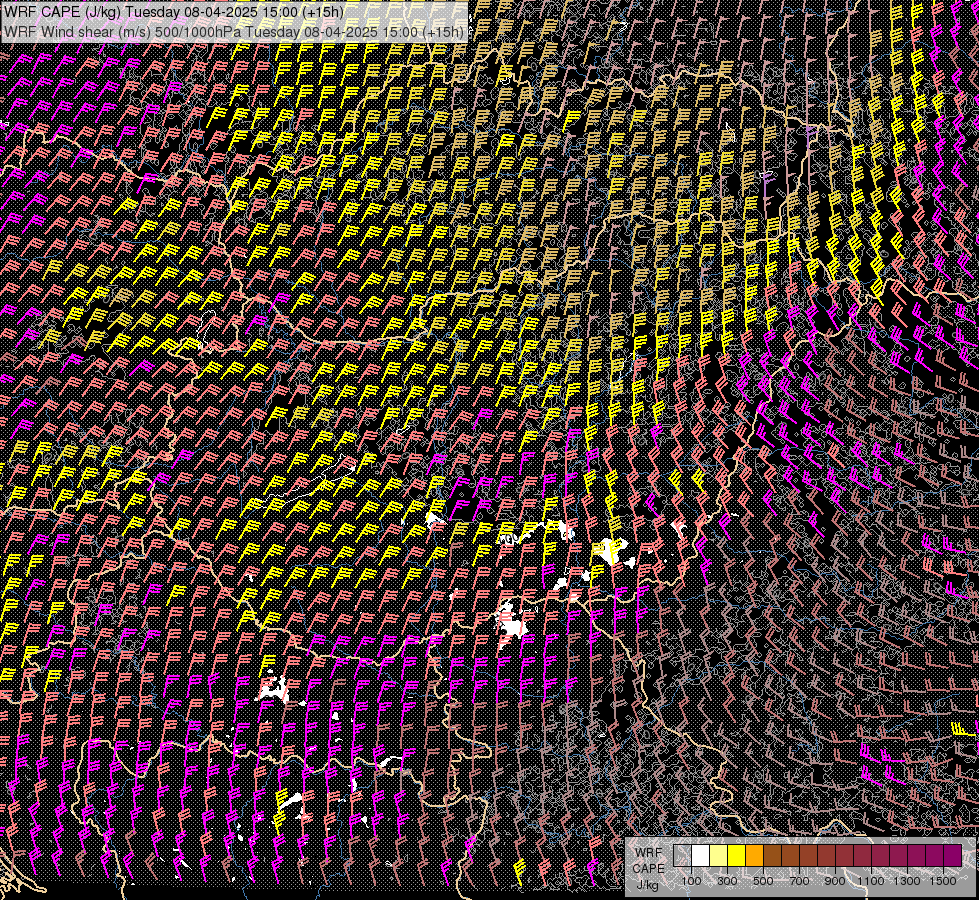979x900 pixels.
Task: Click the J/kg unit label in the legend
Action: tap(647, 885)
